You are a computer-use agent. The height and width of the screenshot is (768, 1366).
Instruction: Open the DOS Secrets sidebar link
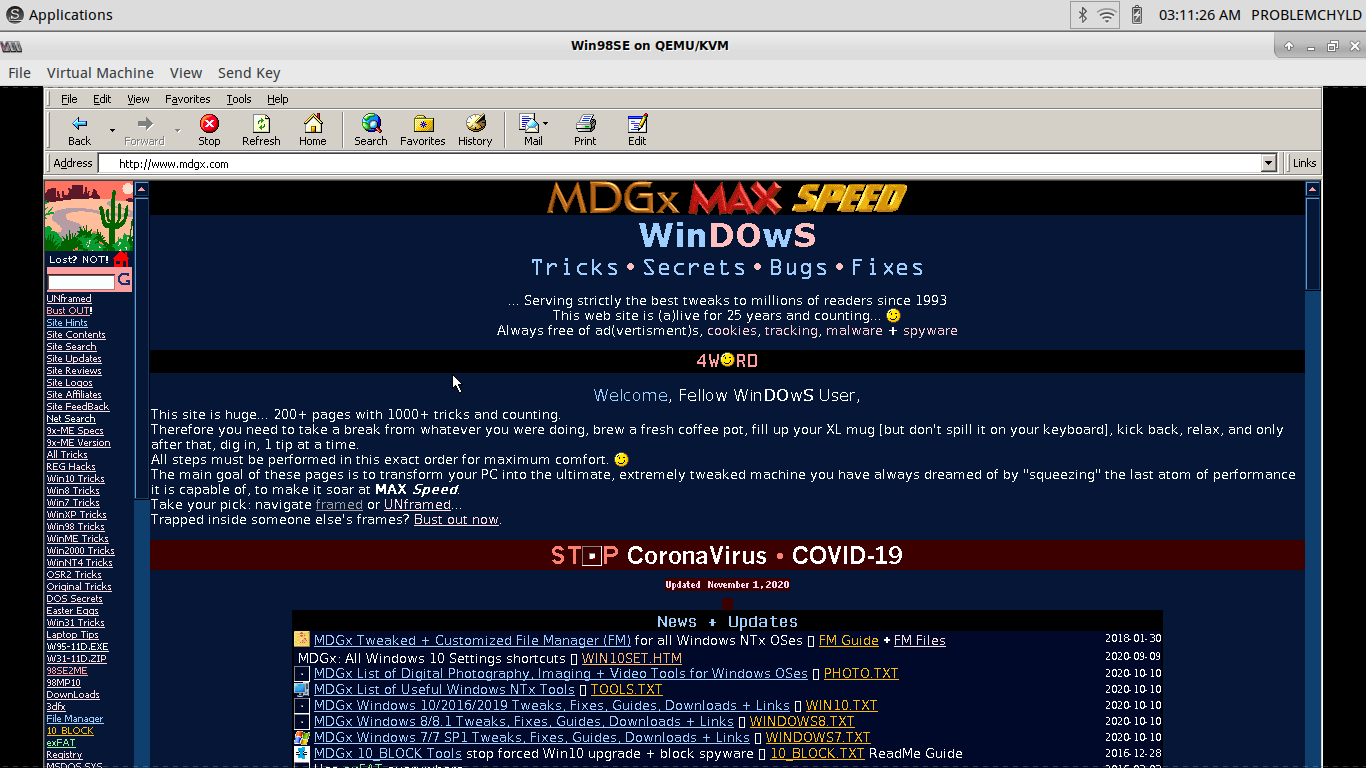74,599
